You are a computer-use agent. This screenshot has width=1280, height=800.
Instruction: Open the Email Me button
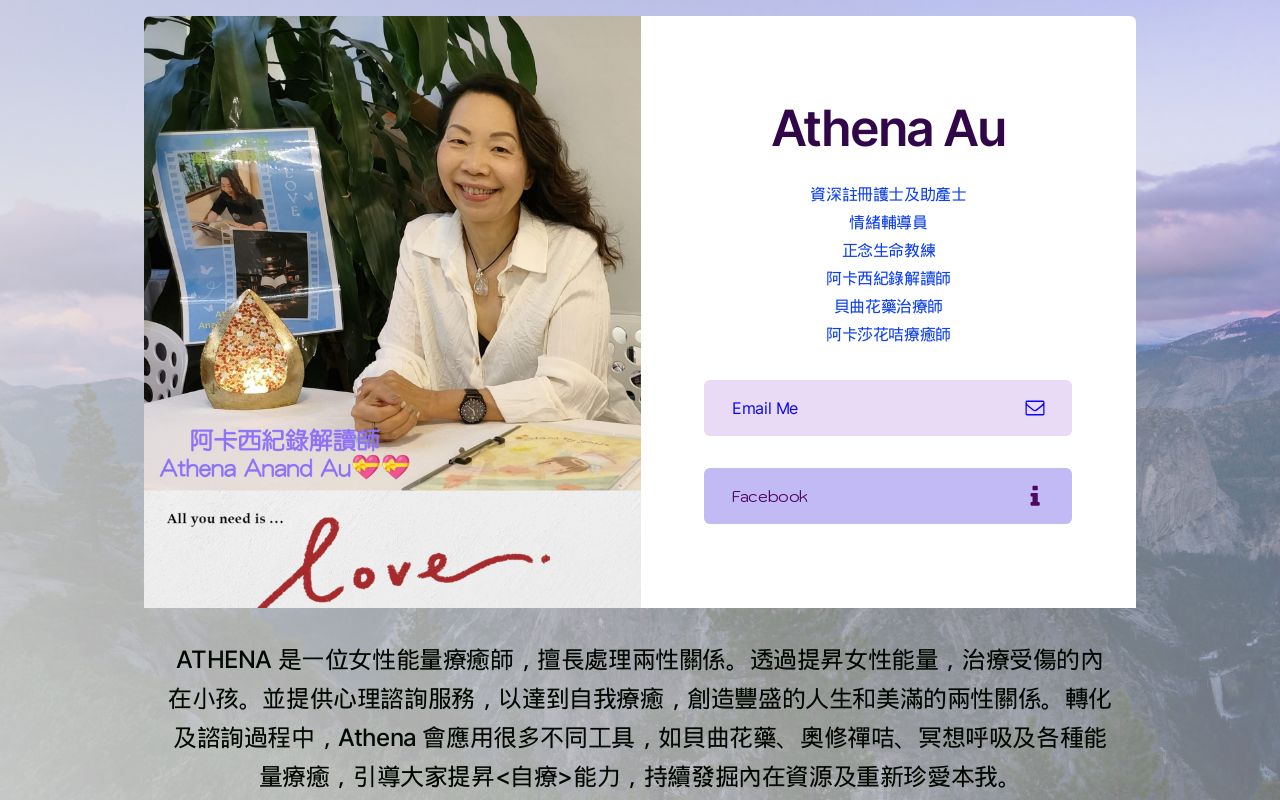(888, 408)
